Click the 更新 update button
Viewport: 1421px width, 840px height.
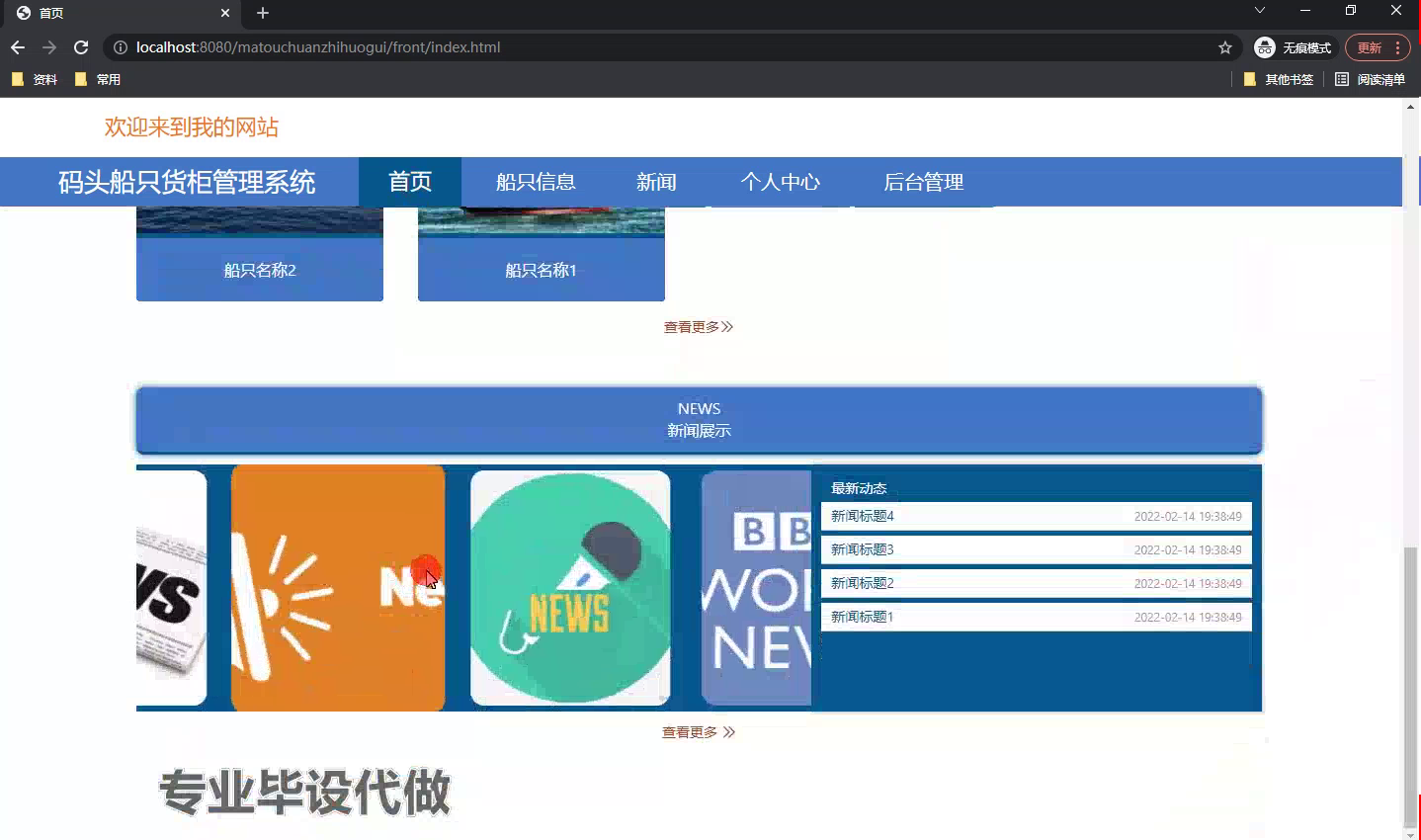1370,47
